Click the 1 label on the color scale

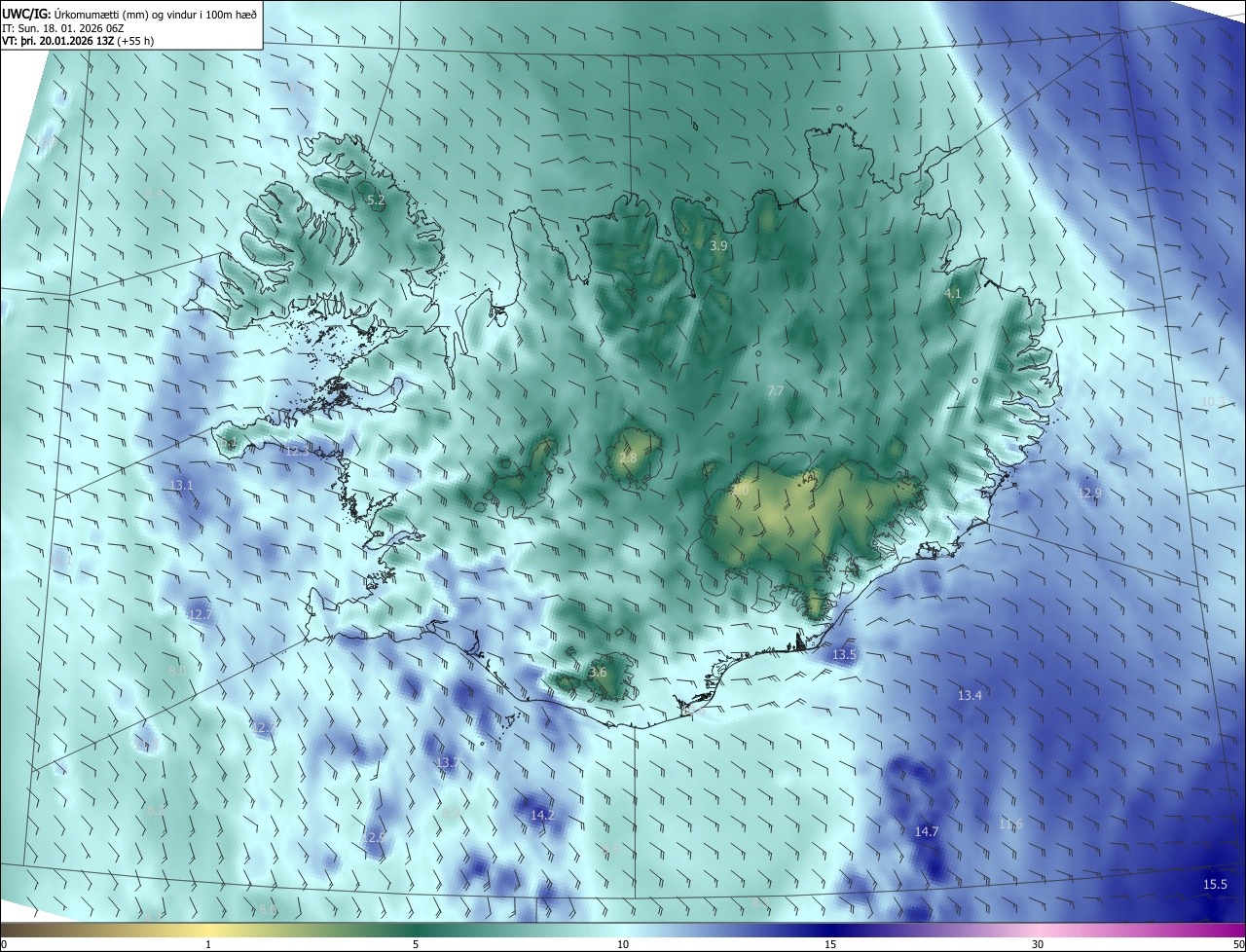click(x=208, y=944)
